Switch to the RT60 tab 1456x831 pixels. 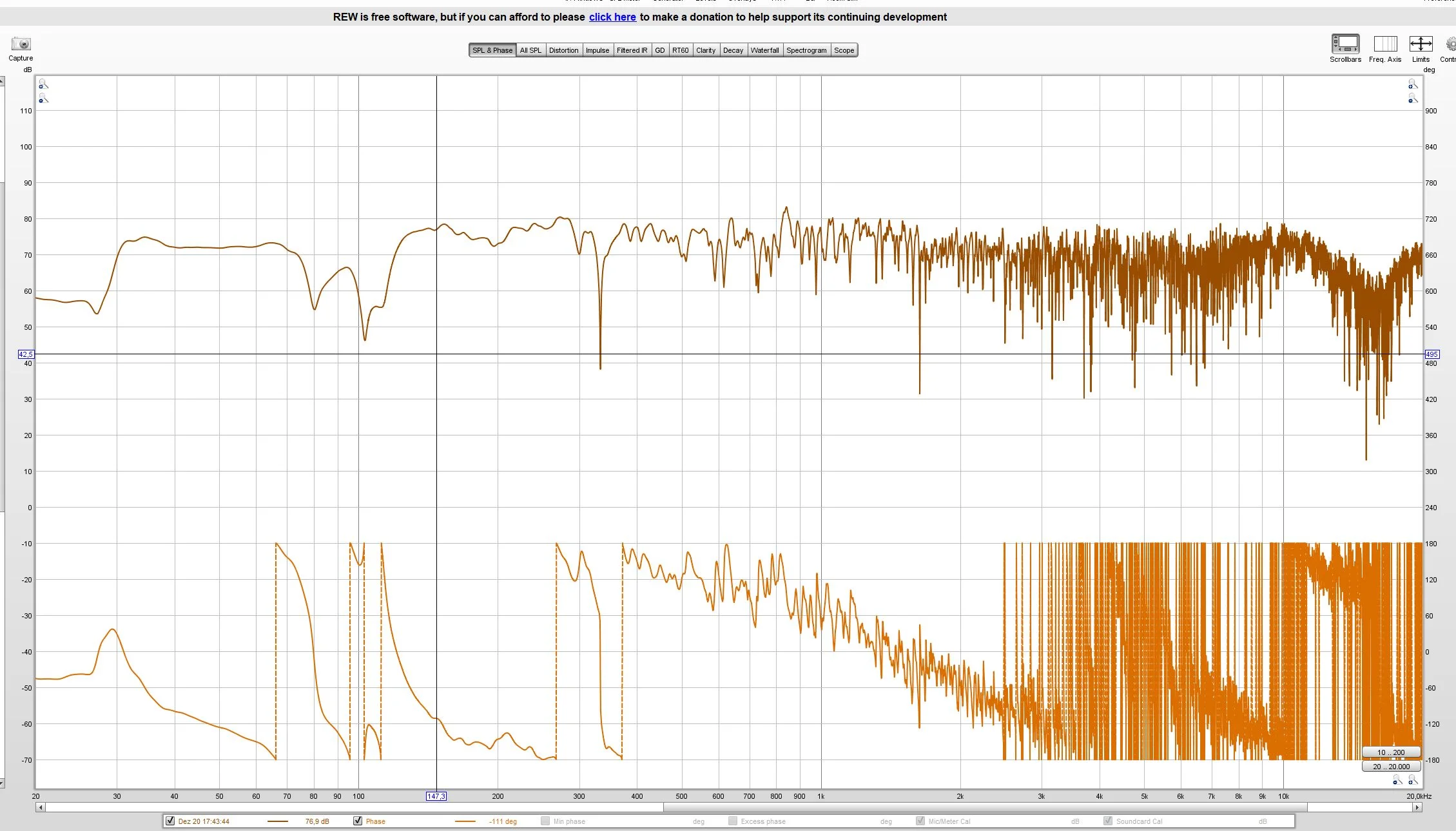tap(680, 50)
